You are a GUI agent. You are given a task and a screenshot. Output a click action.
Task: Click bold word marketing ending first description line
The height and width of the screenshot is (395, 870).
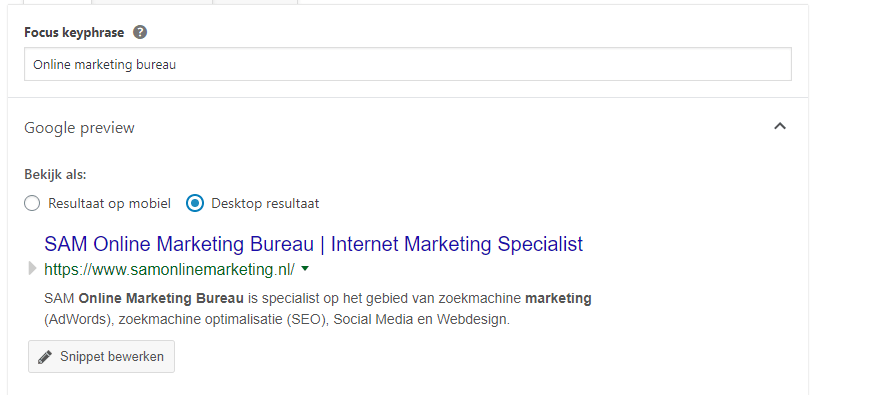558,298
